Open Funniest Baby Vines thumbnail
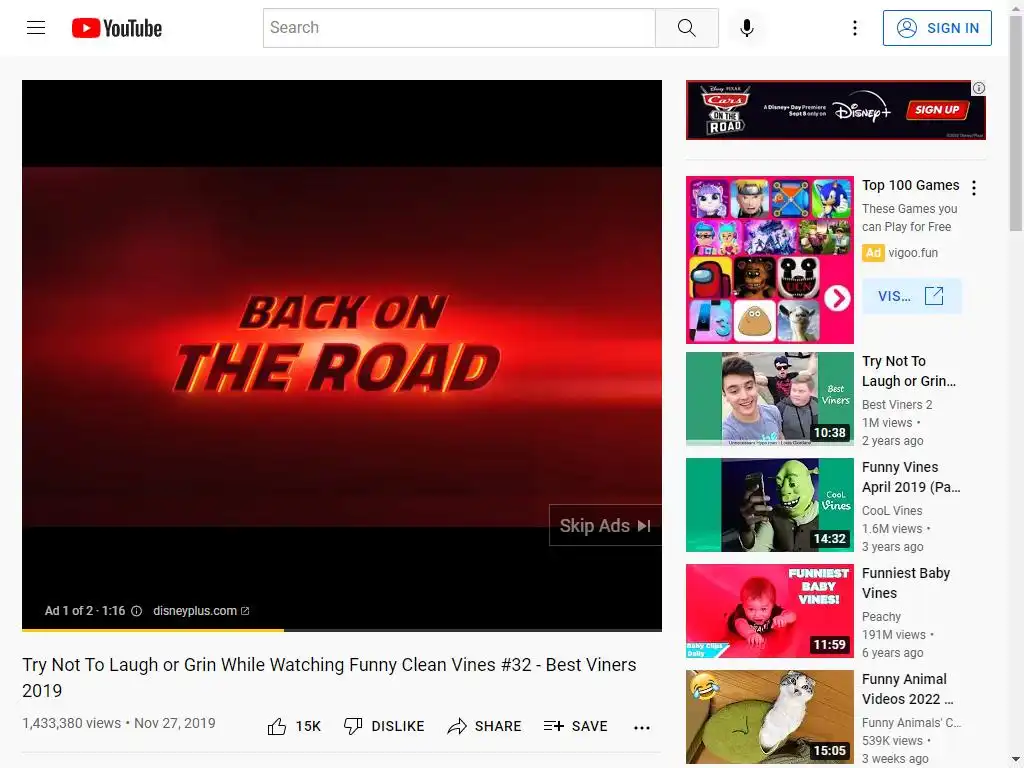 click(770, 611)
